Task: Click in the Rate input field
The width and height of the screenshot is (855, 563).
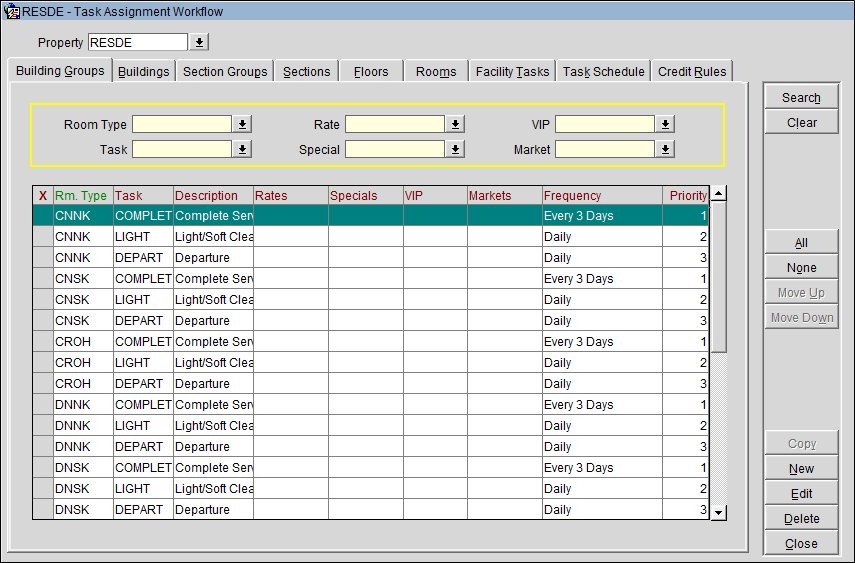Action: (x=395, y=124)
